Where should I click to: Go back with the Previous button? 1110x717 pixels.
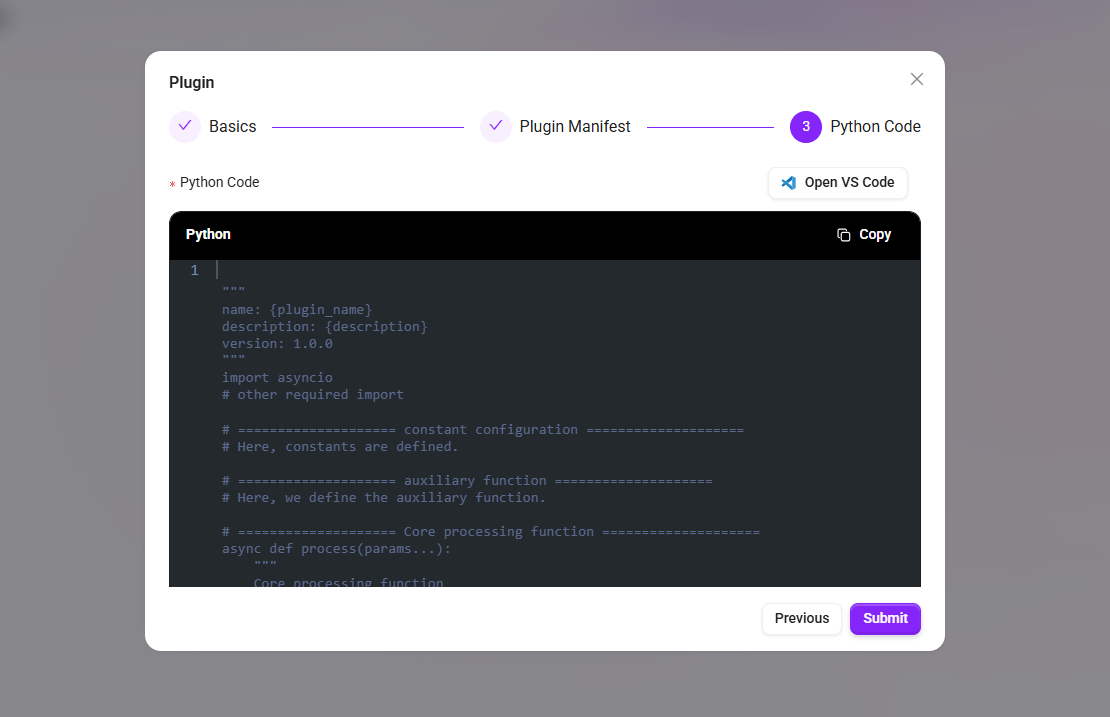tap(802, 619)
